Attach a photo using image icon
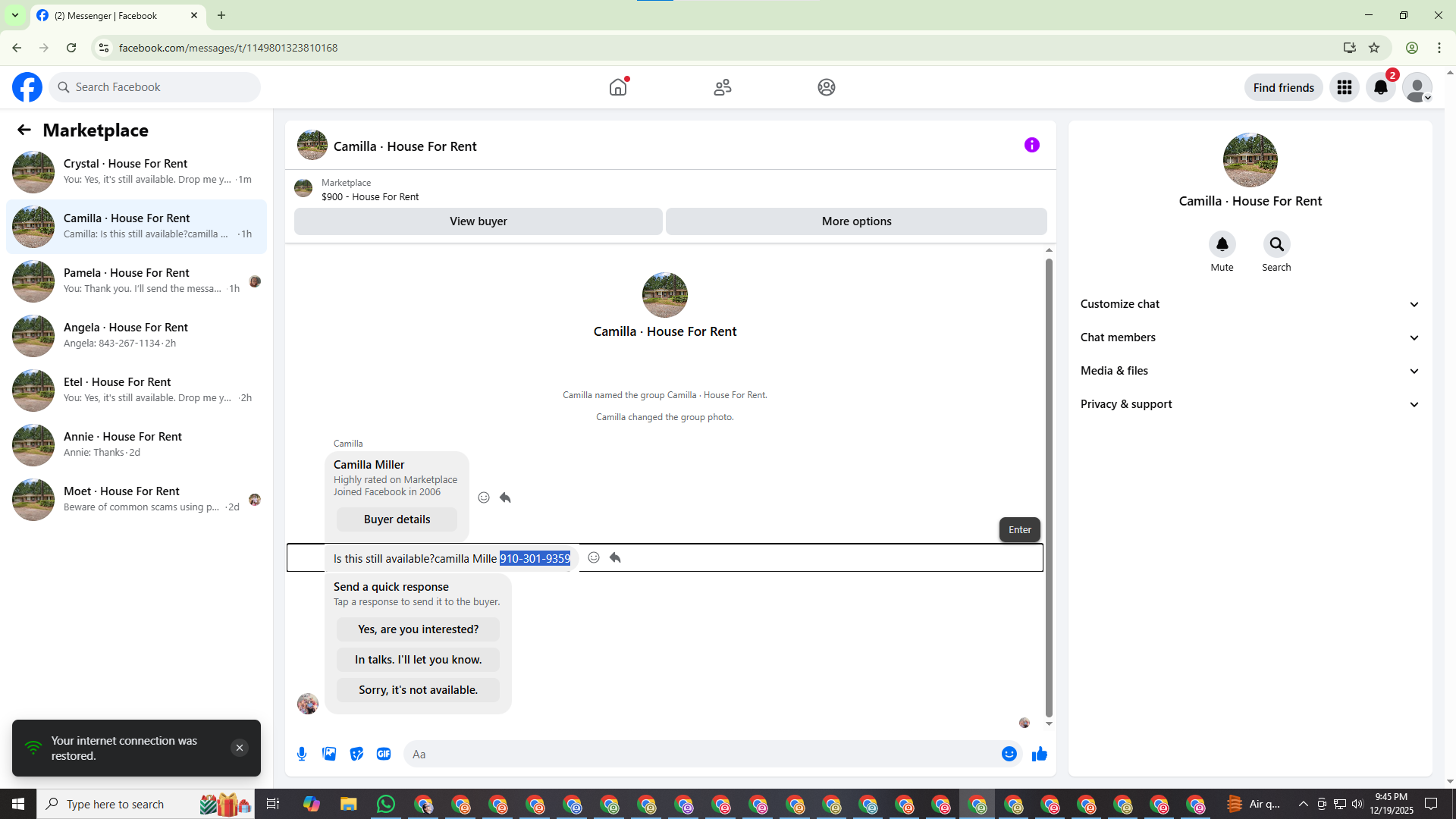This screenshot has height=819, width=1456. [x=329, y=754]
